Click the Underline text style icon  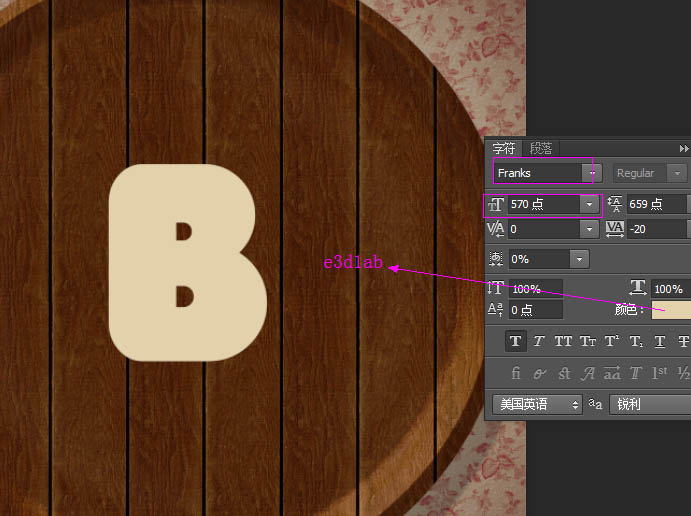click(660, 341)
